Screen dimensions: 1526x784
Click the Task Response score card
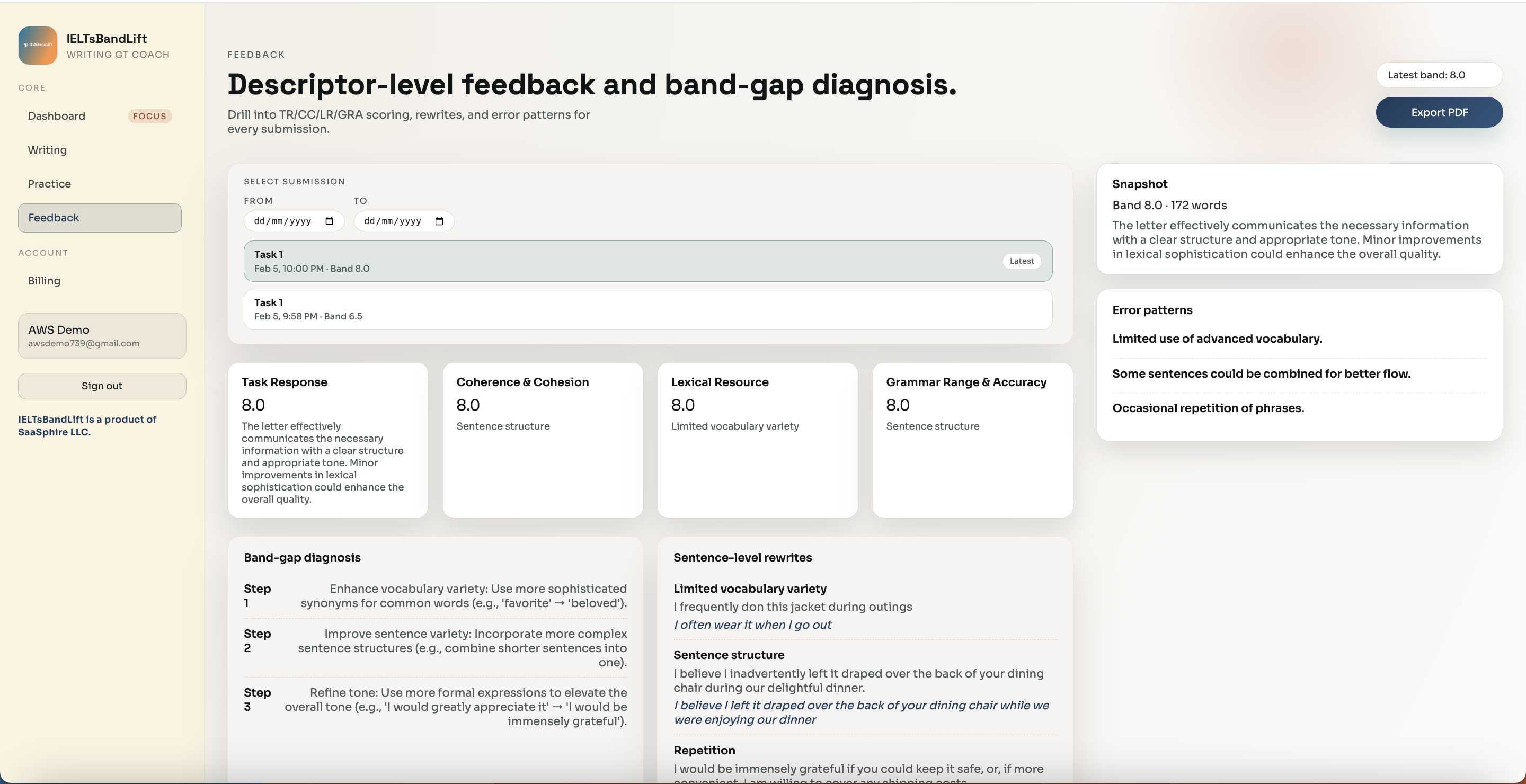(x=327, y=440)
